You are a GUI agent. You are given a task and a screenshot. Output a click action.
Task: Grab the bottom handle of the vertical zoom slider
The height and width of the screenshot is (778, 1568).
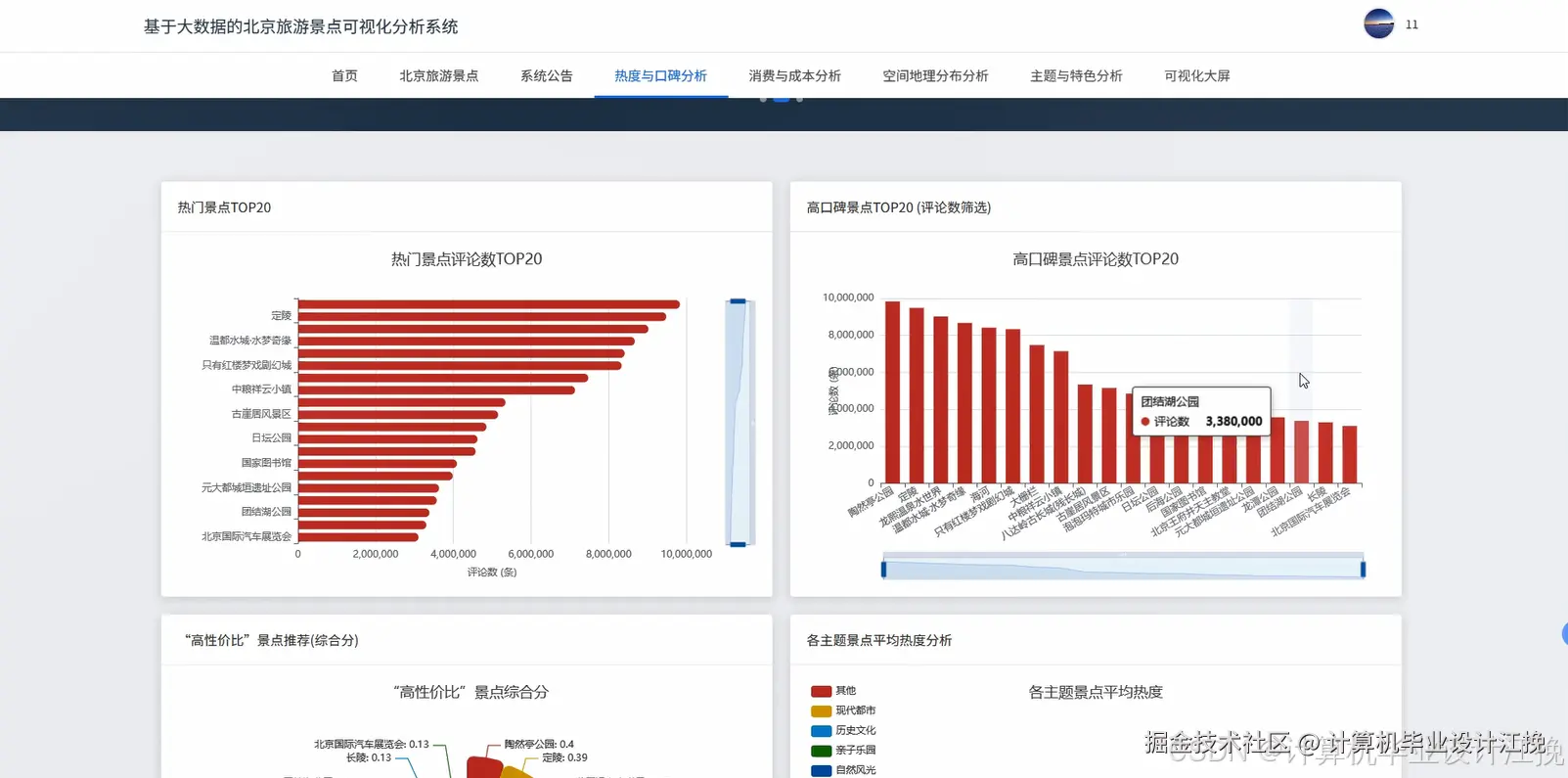click(739, 544)
